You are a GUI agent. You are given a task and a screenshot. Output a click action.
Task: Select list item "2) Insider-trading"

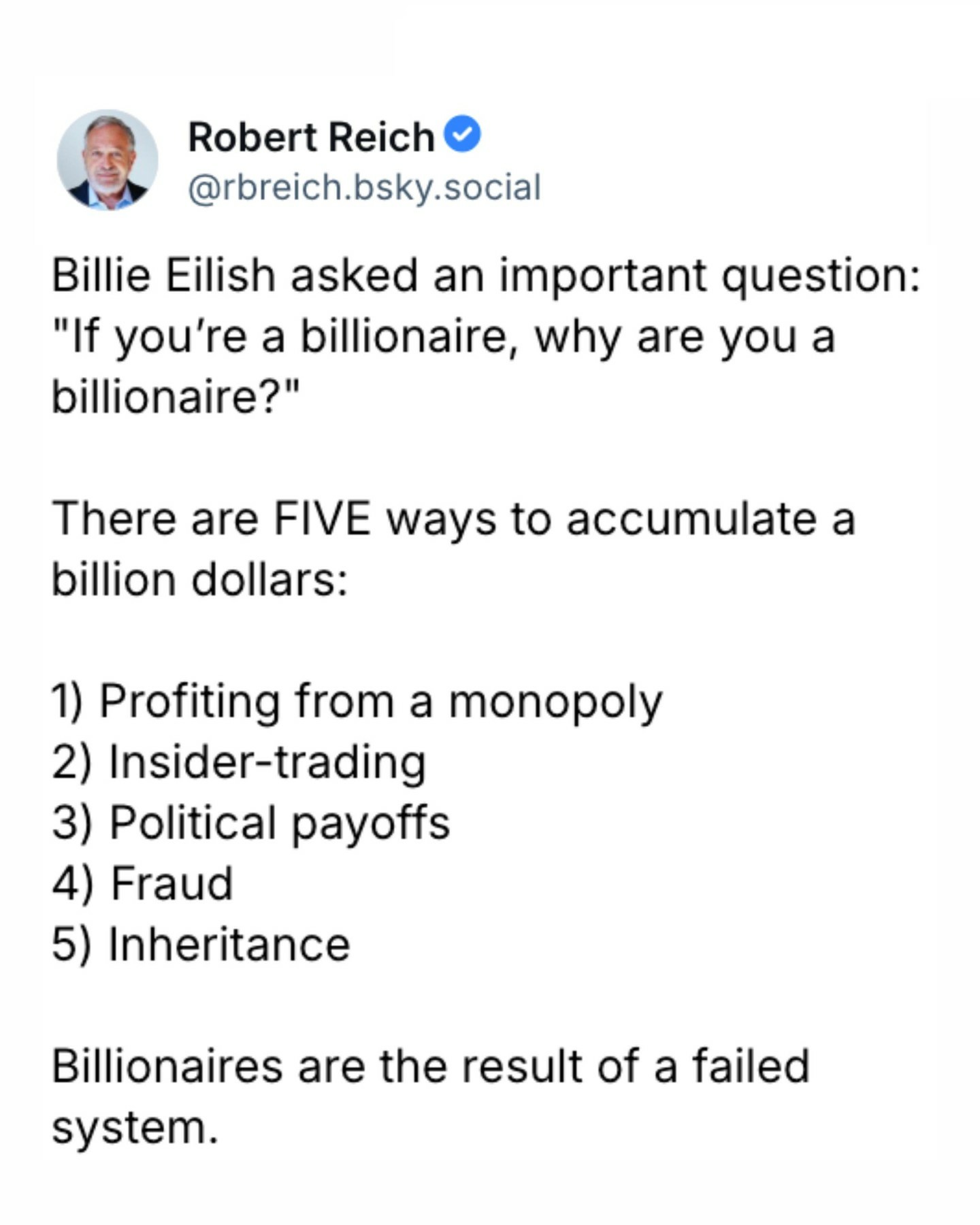pos(239,762)
